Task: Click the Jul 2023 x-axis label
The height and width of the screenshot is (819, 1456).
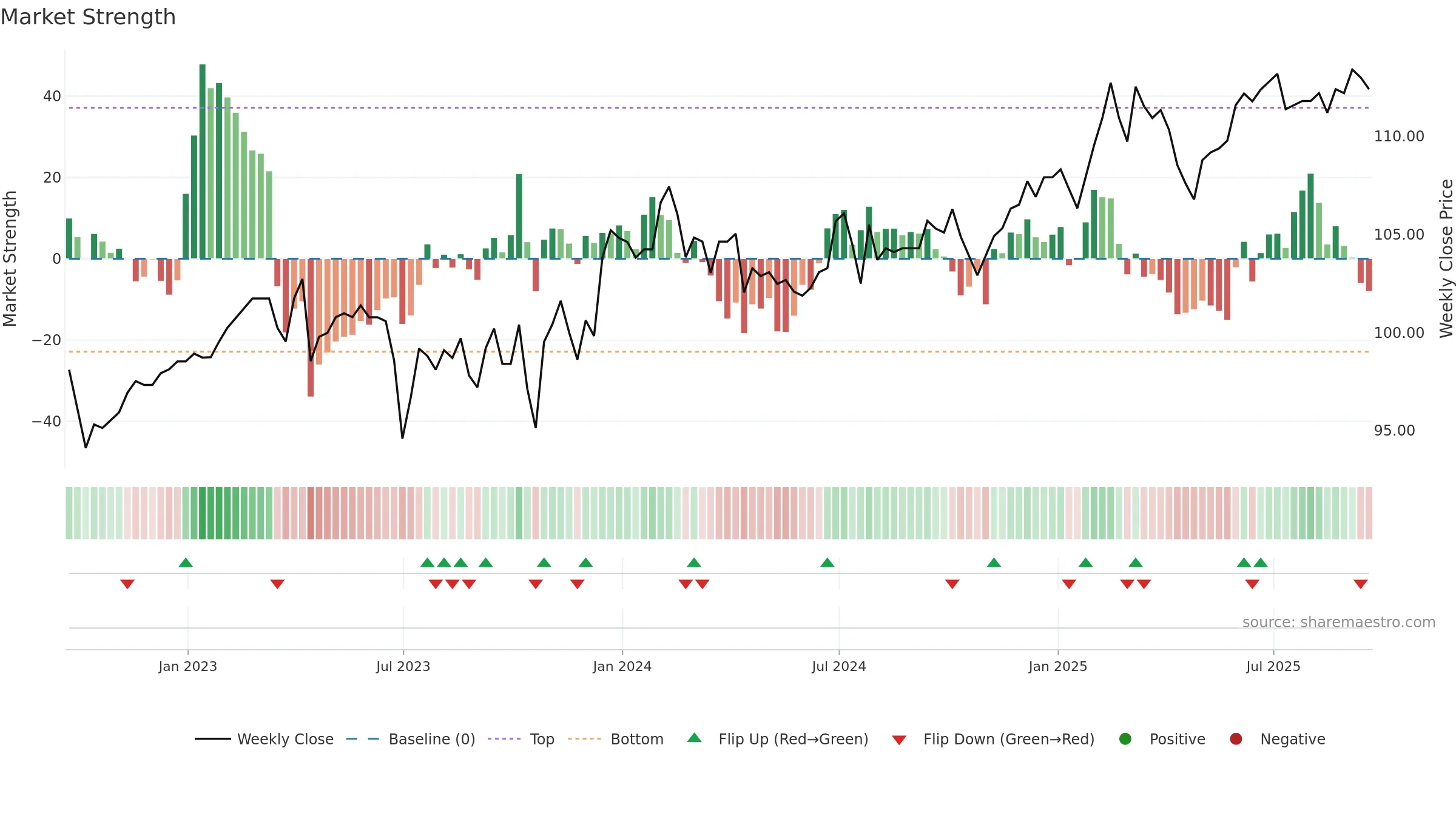Action: 403,666
